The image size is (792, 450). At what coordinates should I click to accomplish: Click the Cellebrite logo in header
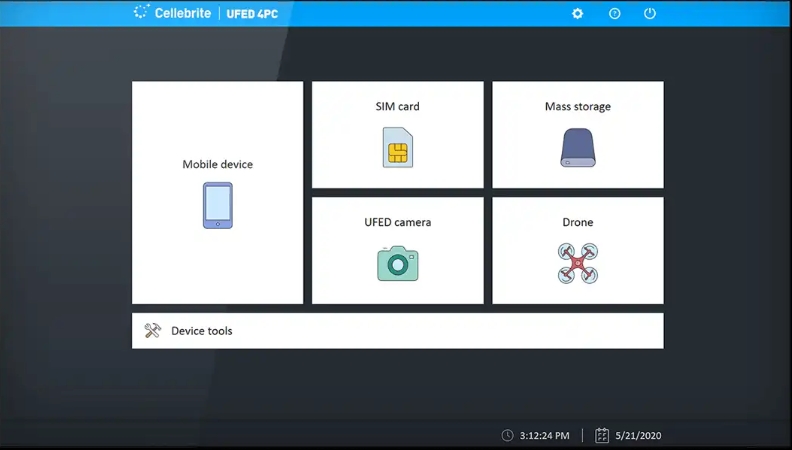[172, 13]
